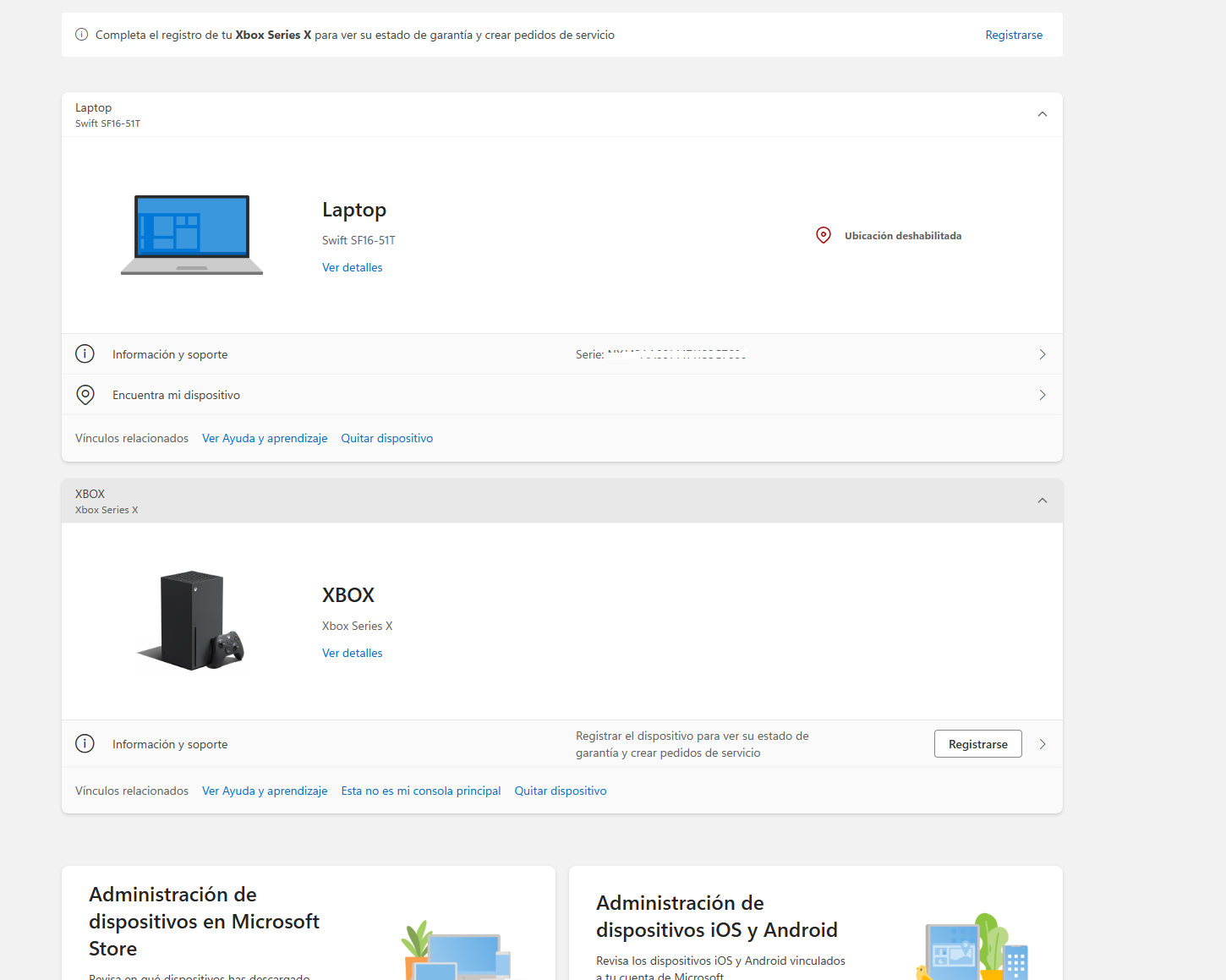The image size is (1226, 980).
Task: Click info icon in XBOX Información y soporte row
Action: pyautogui.click(x=85, y=744)
